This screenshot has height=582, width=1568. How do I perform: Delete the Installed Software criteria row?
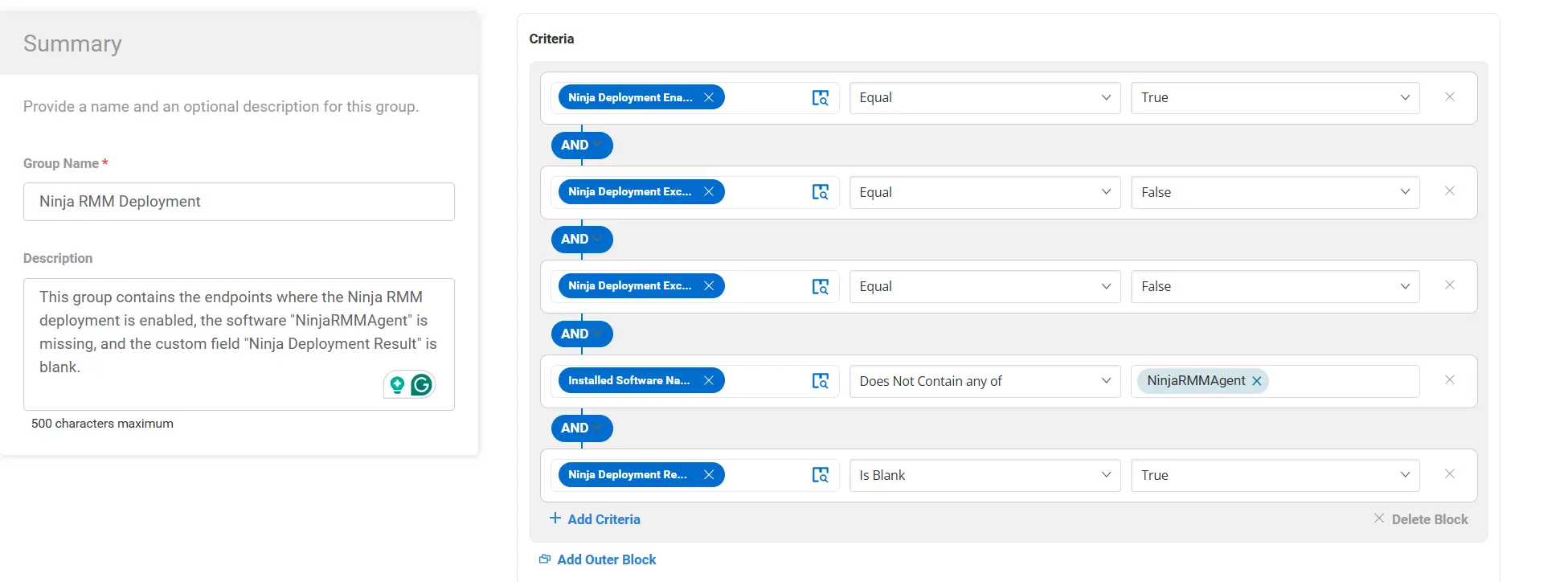click(x=1450, y=379)
